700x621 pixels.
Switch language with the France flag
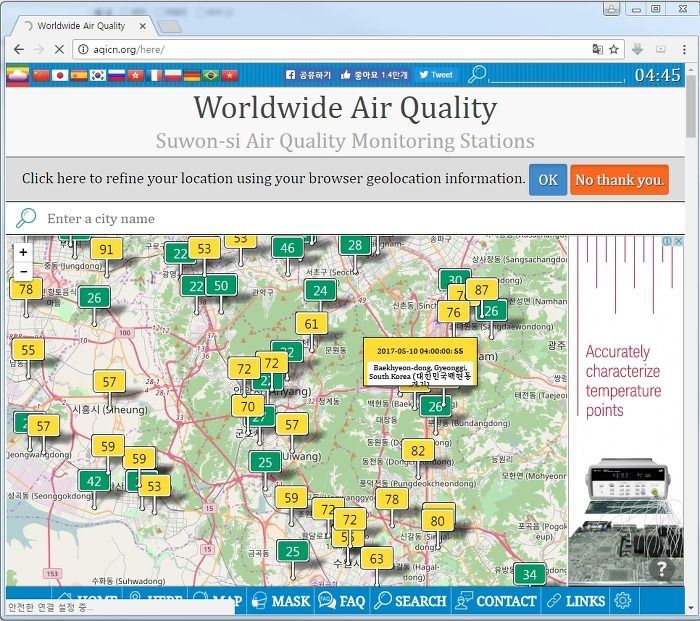tap(154, 75)
